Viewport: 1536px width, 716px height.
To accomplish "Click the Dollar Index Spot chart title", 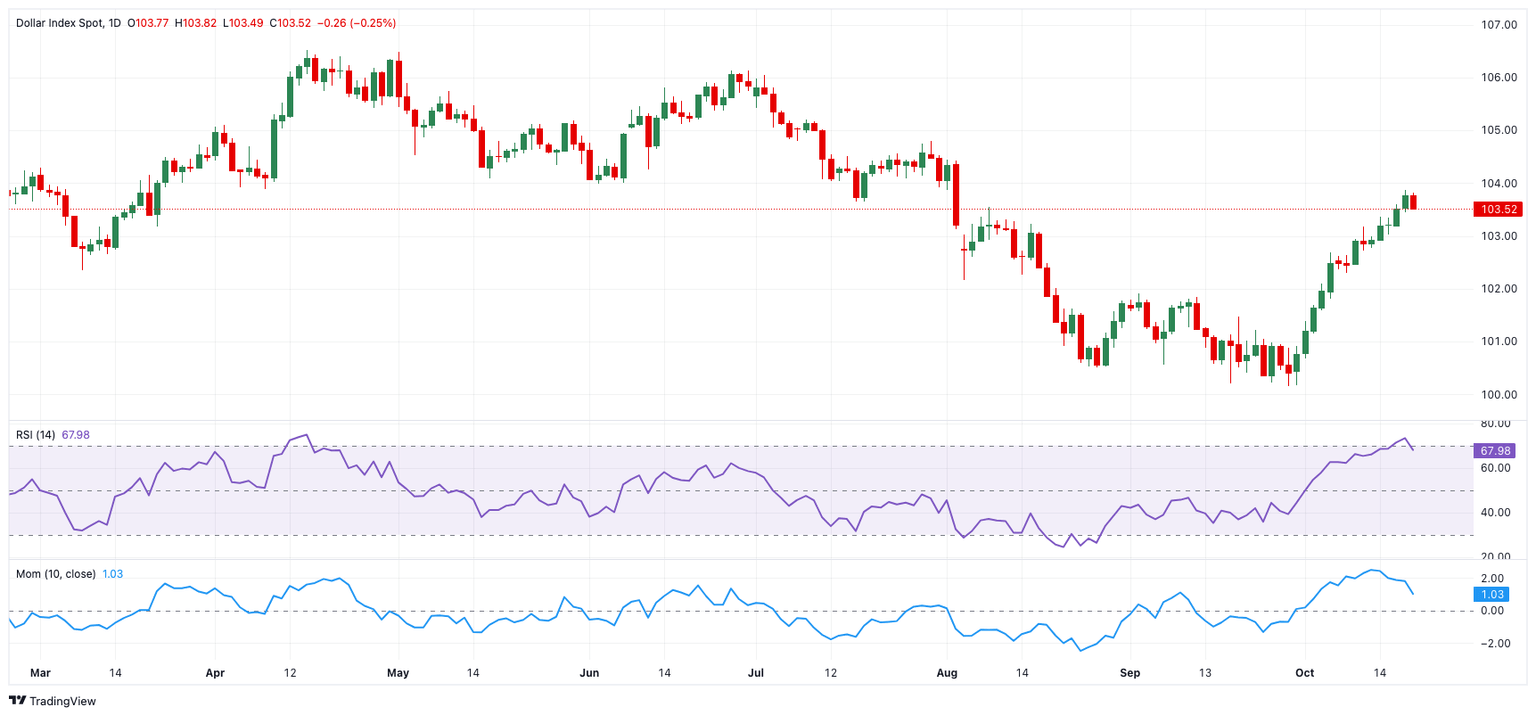I will (60, 22).
